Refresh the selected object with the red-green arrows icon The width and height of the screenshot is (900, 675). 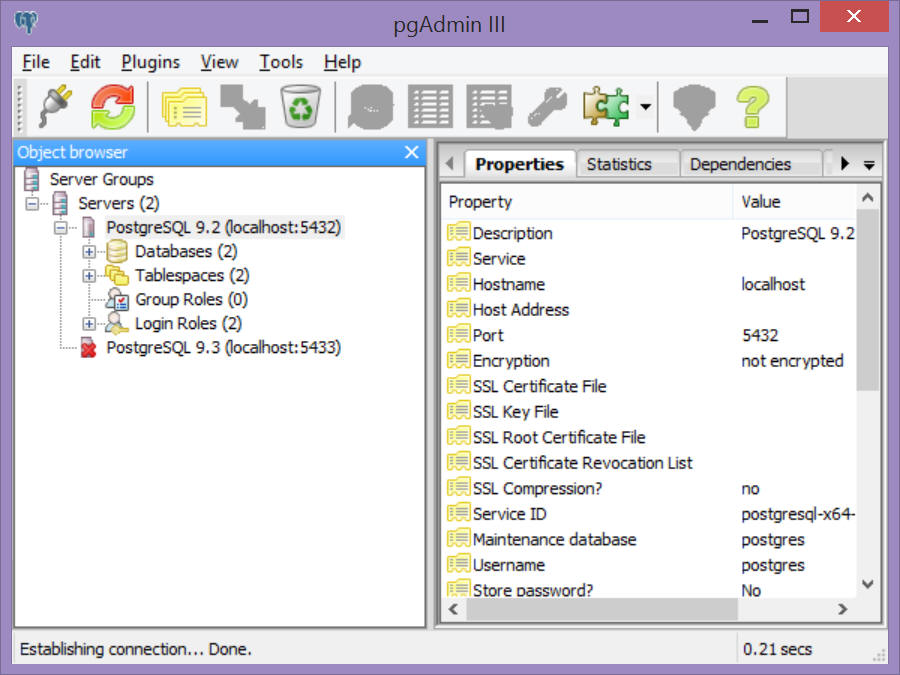112,106
